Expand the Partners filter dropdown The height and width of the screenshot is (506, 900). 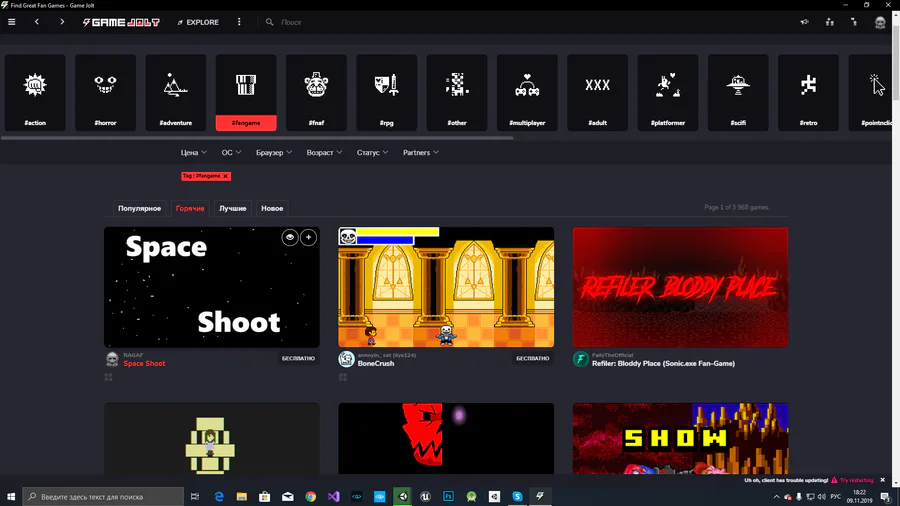pos(421,152)
